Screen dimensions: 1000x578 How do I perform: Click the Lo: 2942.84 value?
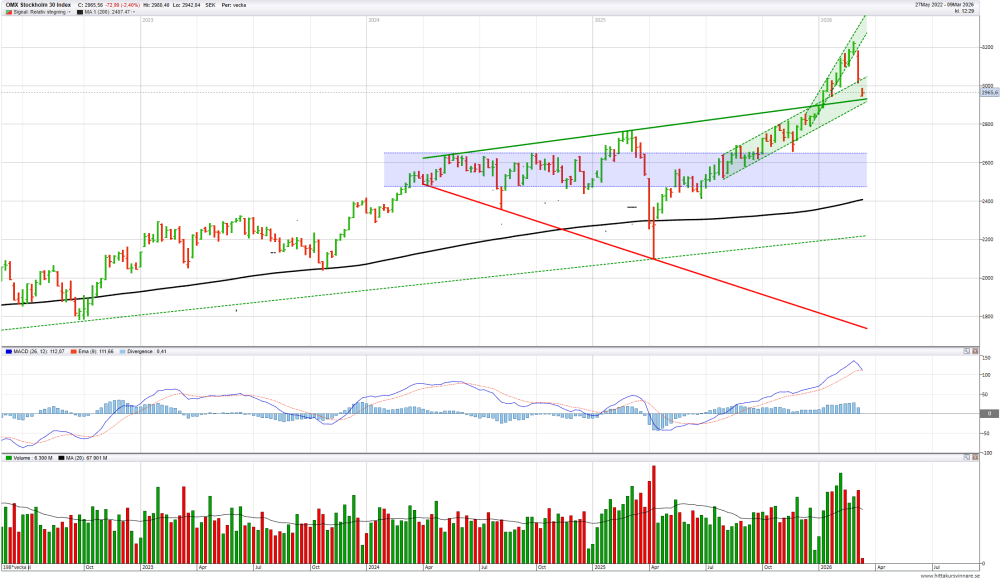coord(186,5)
